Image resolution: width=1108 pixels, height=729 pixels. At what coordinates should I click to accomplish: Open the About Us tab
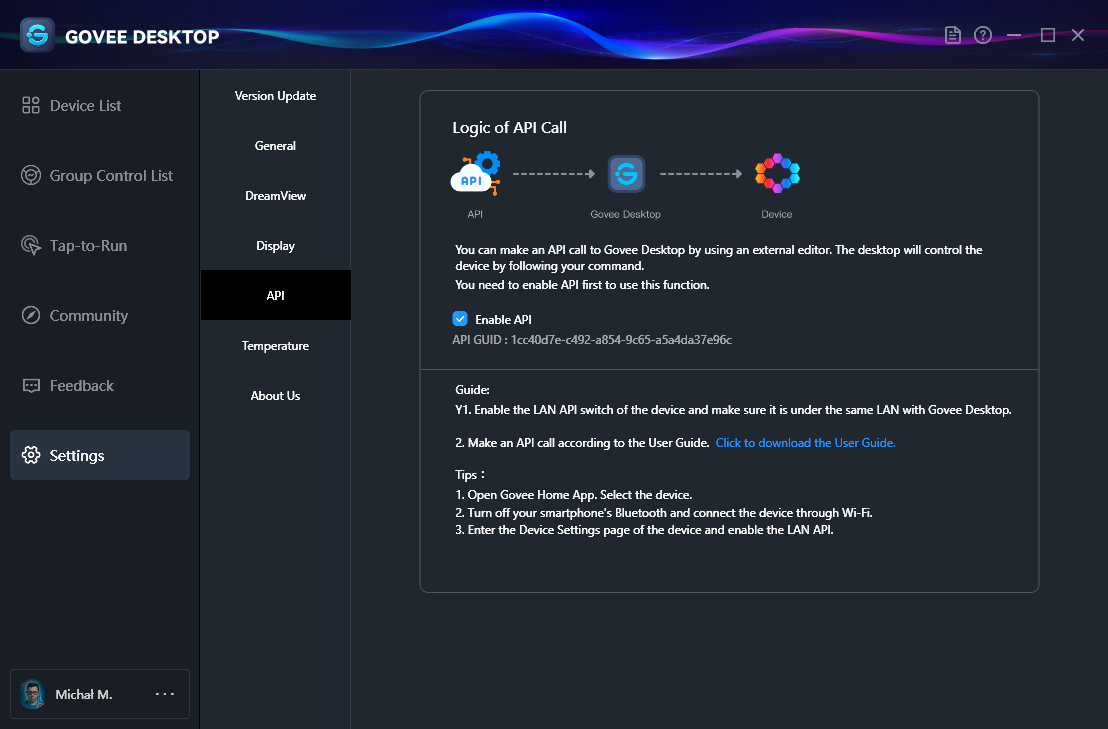coord(276,396)
